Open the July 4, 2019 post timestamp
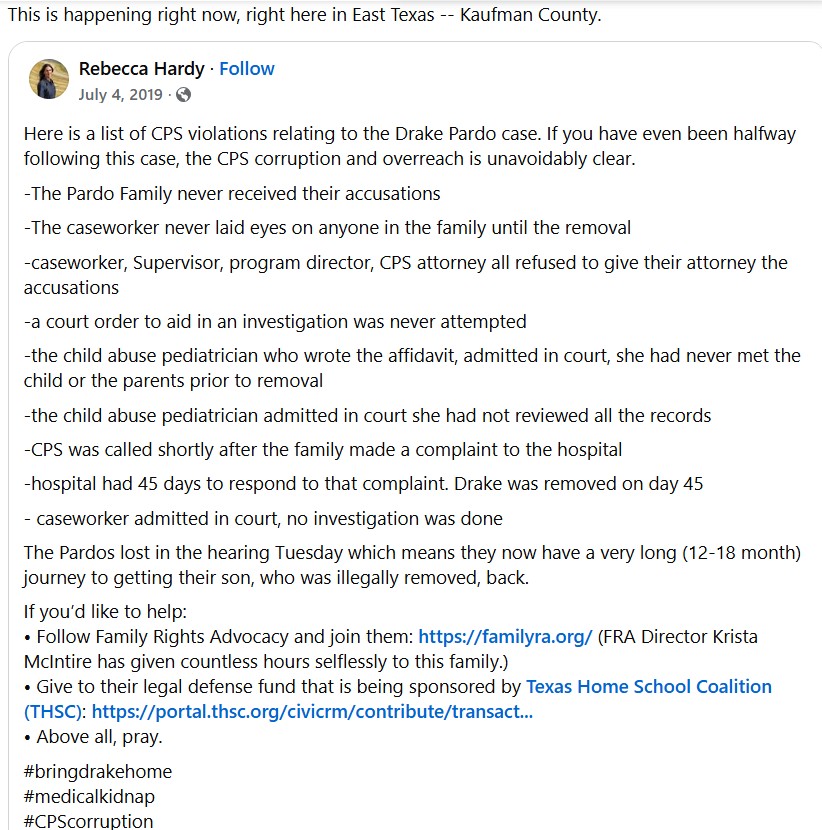 click(122, 95)
